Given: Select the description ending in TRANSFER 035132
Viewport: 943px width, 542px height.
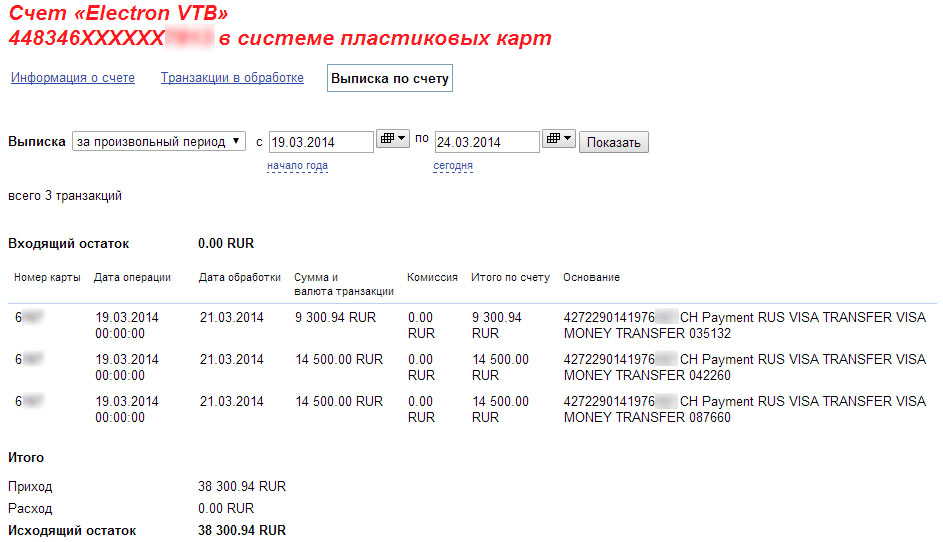Looking at the screenshot, I should 745,325.
